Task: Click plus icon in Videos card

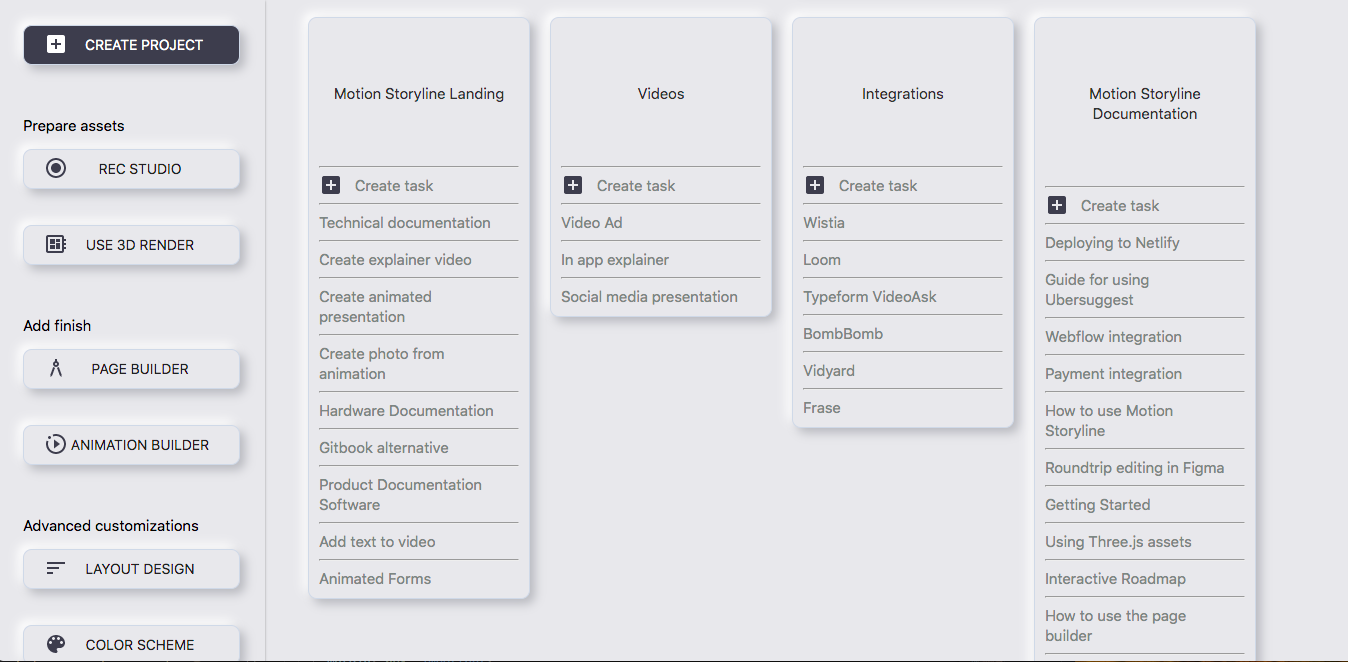Action: (x=573, y=185)
